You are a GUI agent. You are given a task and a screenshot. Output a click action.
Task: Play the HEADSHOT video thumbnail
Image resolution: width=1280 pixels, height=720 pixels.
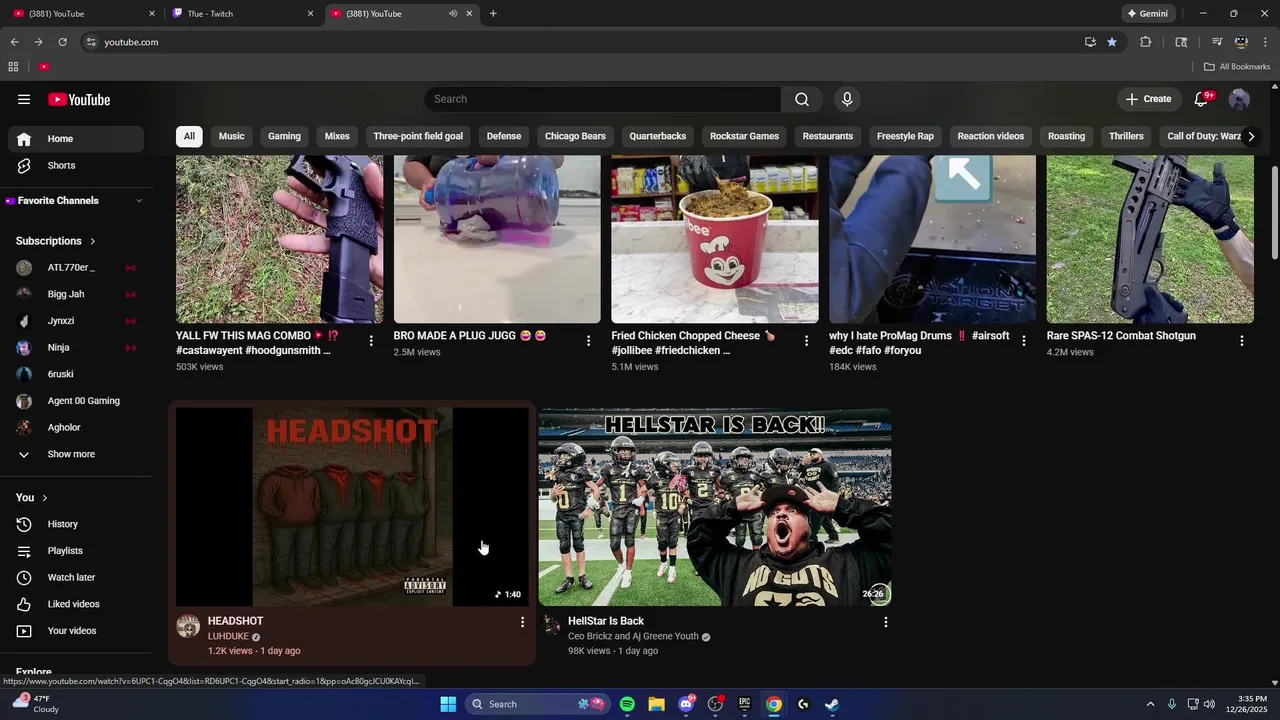click(x=352, y=507)
